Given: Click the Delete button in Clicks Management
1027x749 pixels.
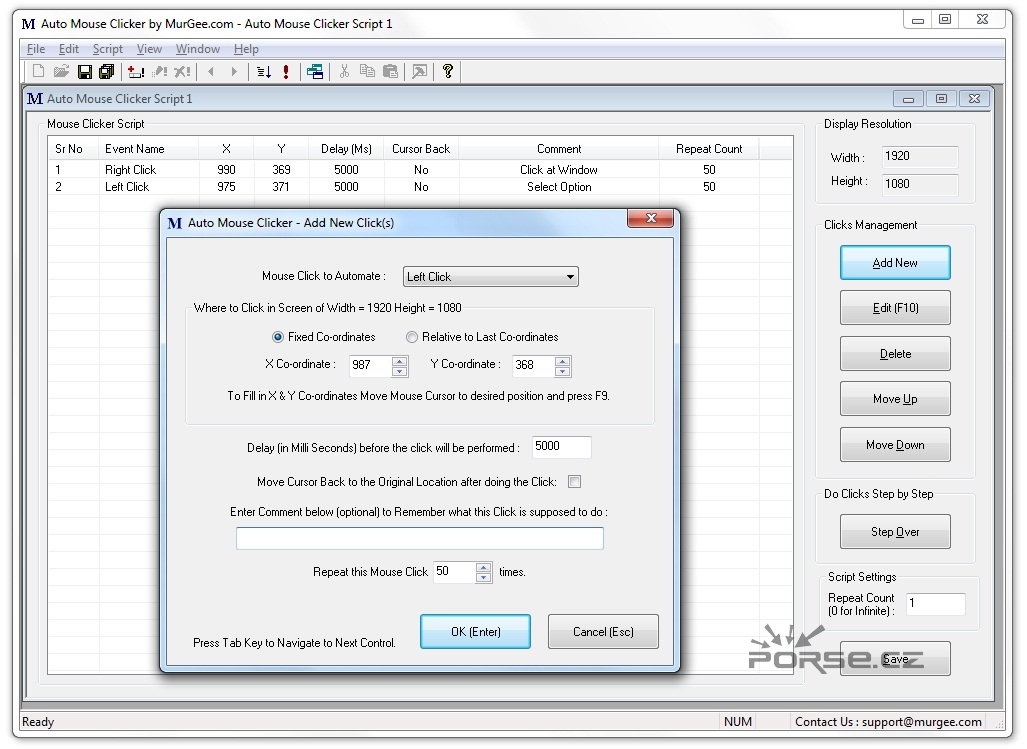Looking at the screenshot, I should pyautogui.click(x=895, y=354).
